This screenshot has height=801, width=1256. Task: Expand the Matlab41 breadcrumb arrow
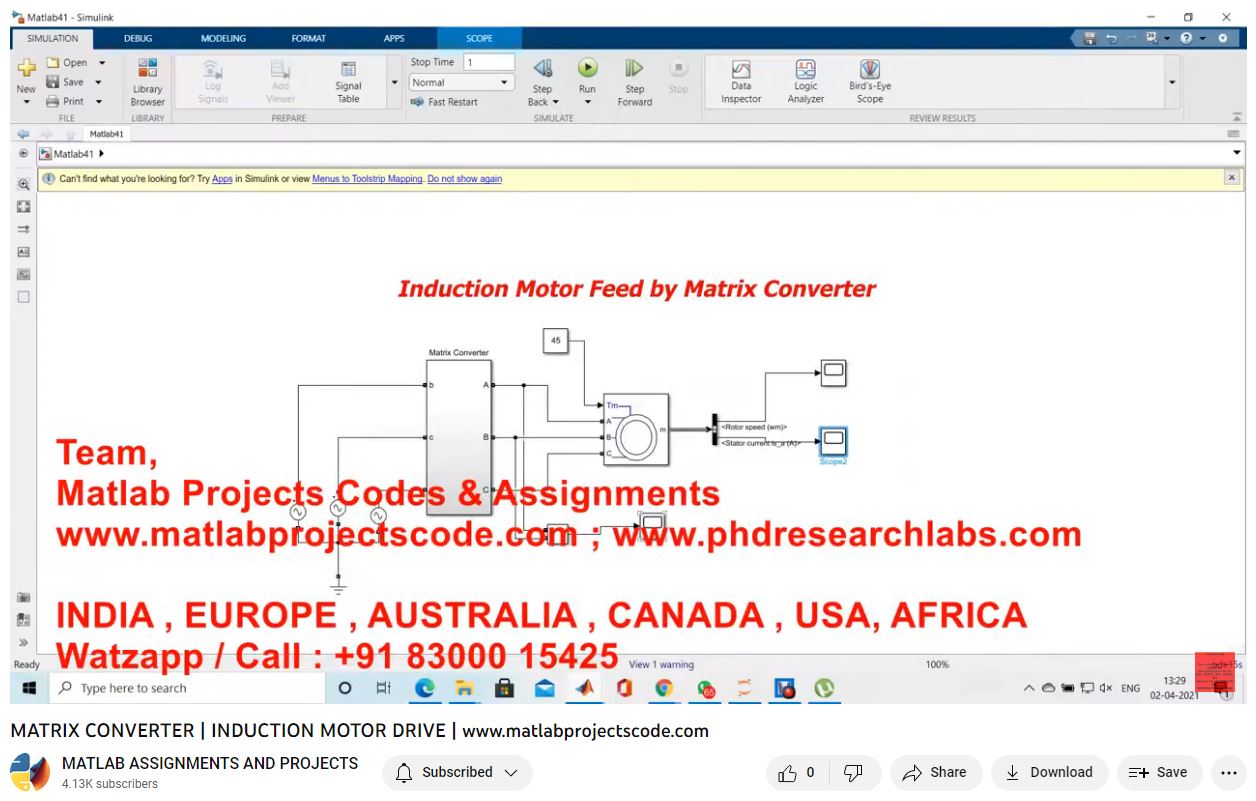tap(102, 154)
